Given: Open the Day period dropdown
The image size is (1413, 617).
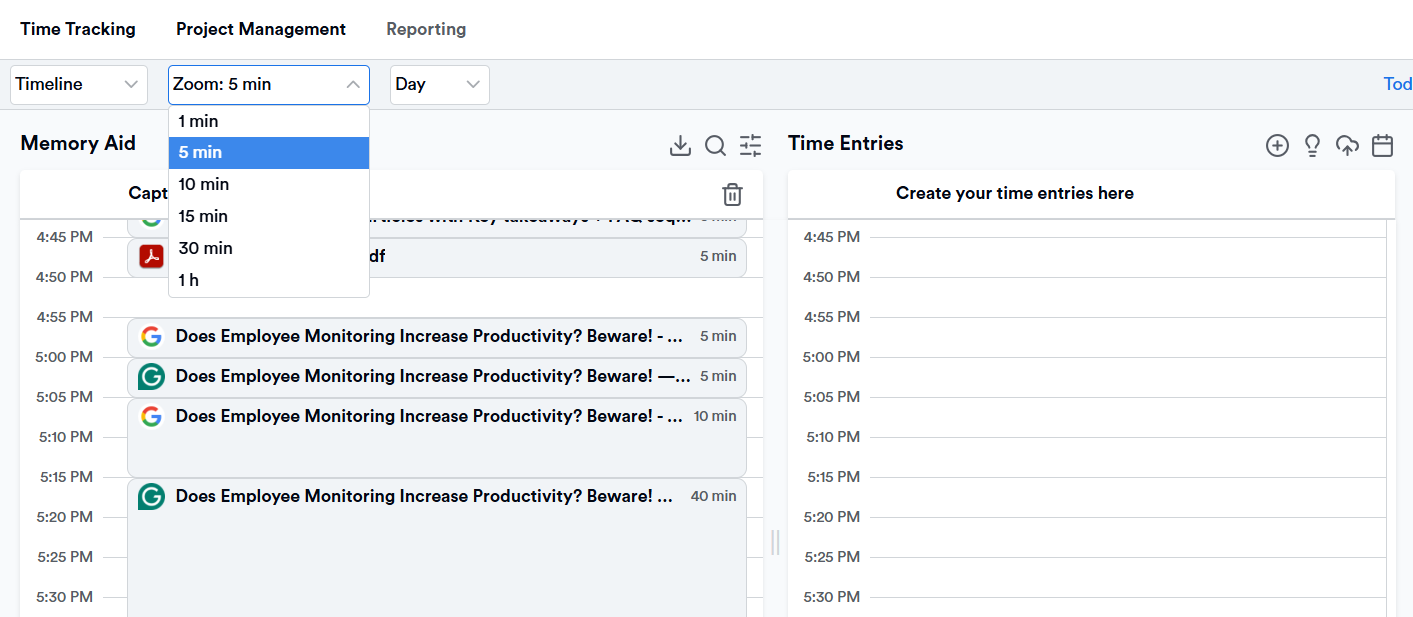Looking at the screenshot, I should (439, 84).
